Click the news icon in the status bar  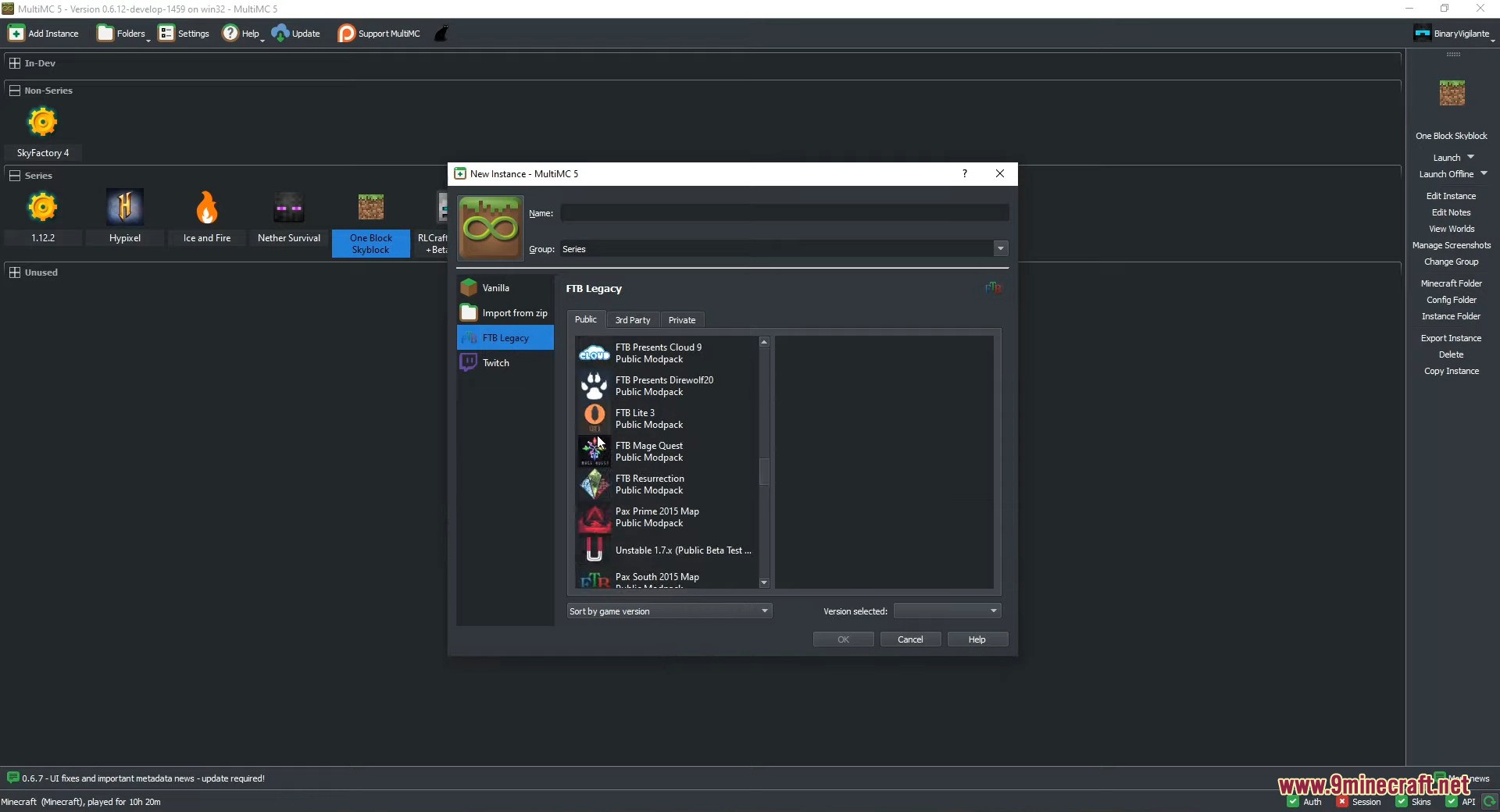click(x=12, y=778)
